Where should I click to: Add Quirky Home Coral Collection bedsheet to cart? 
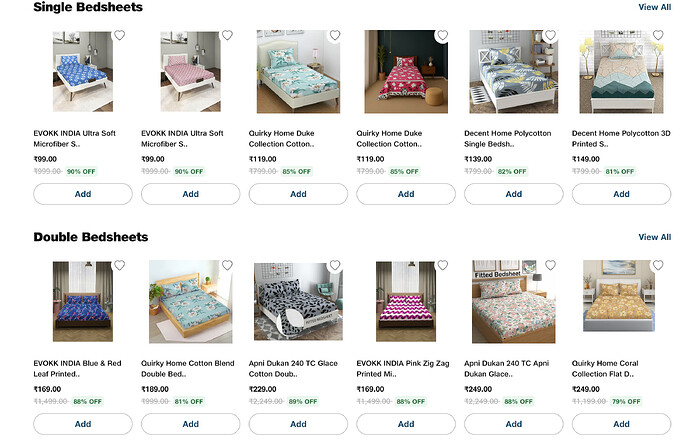(621, 424)
